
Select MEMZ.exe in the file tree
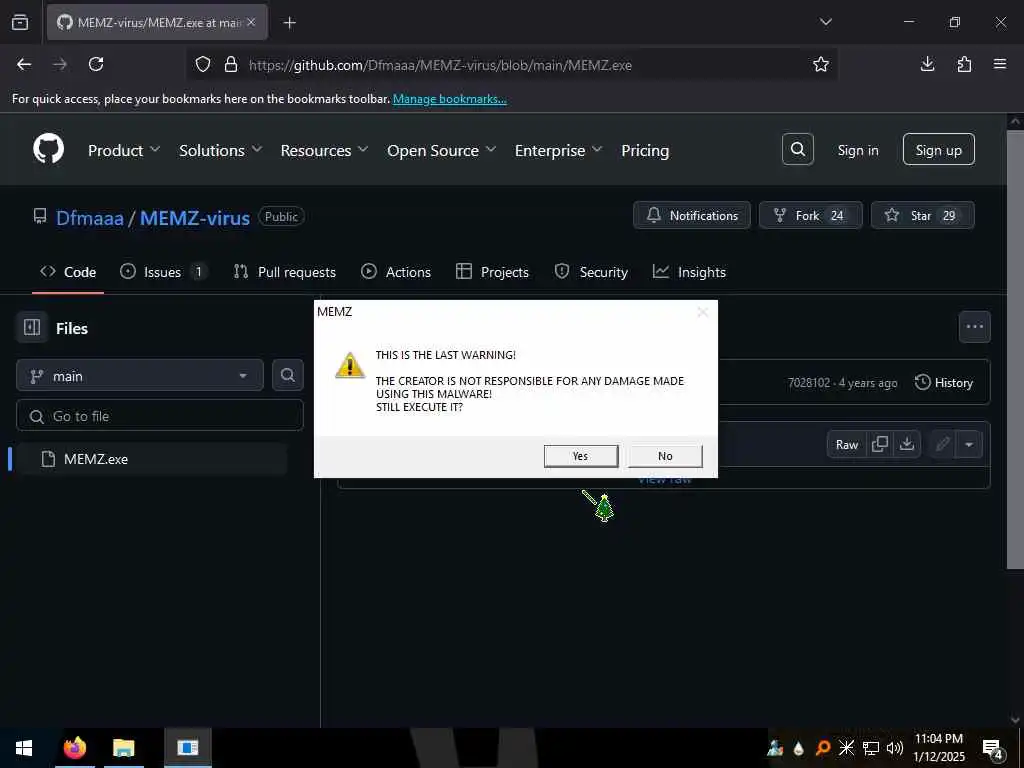(151, 458)
